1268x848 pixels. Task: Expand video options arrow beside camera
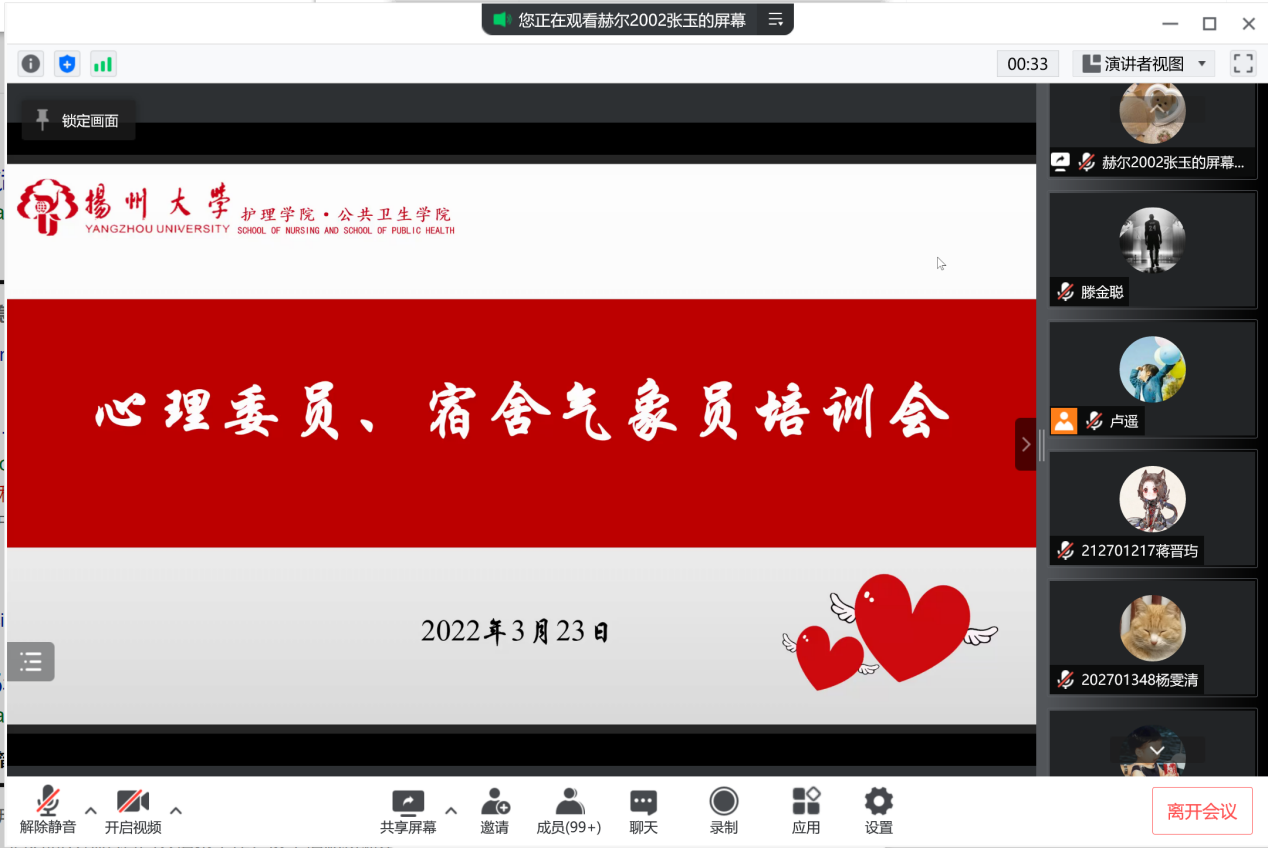tap(176, 810)
